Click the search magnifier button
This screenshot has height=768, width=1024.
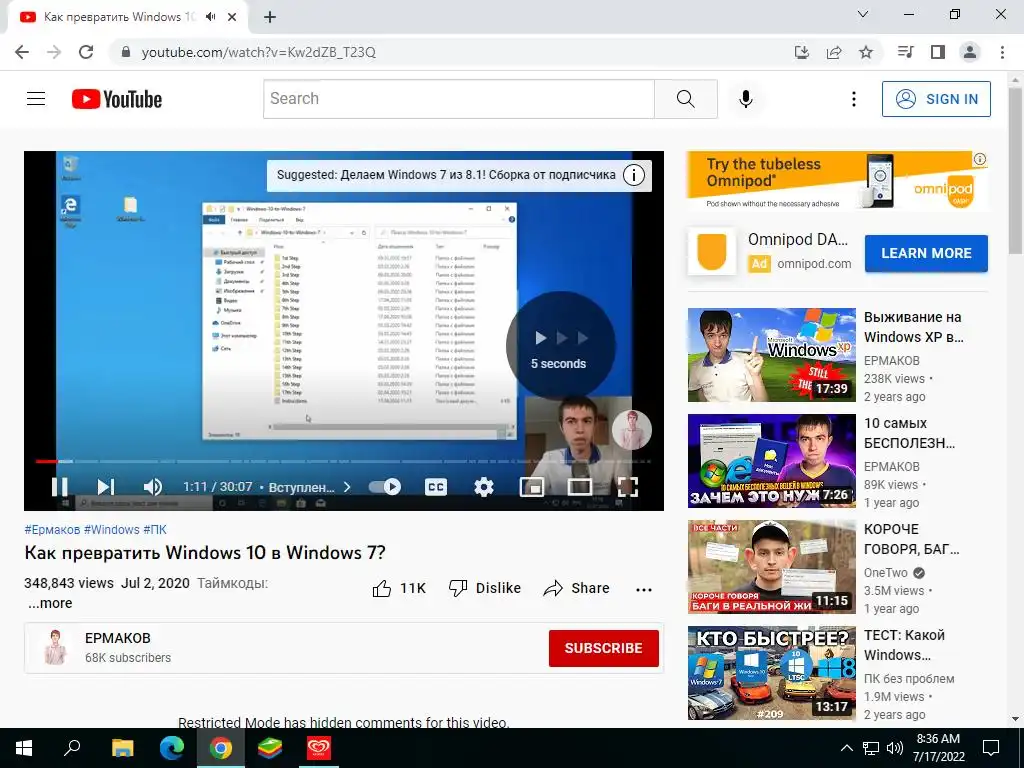point(686,99)
